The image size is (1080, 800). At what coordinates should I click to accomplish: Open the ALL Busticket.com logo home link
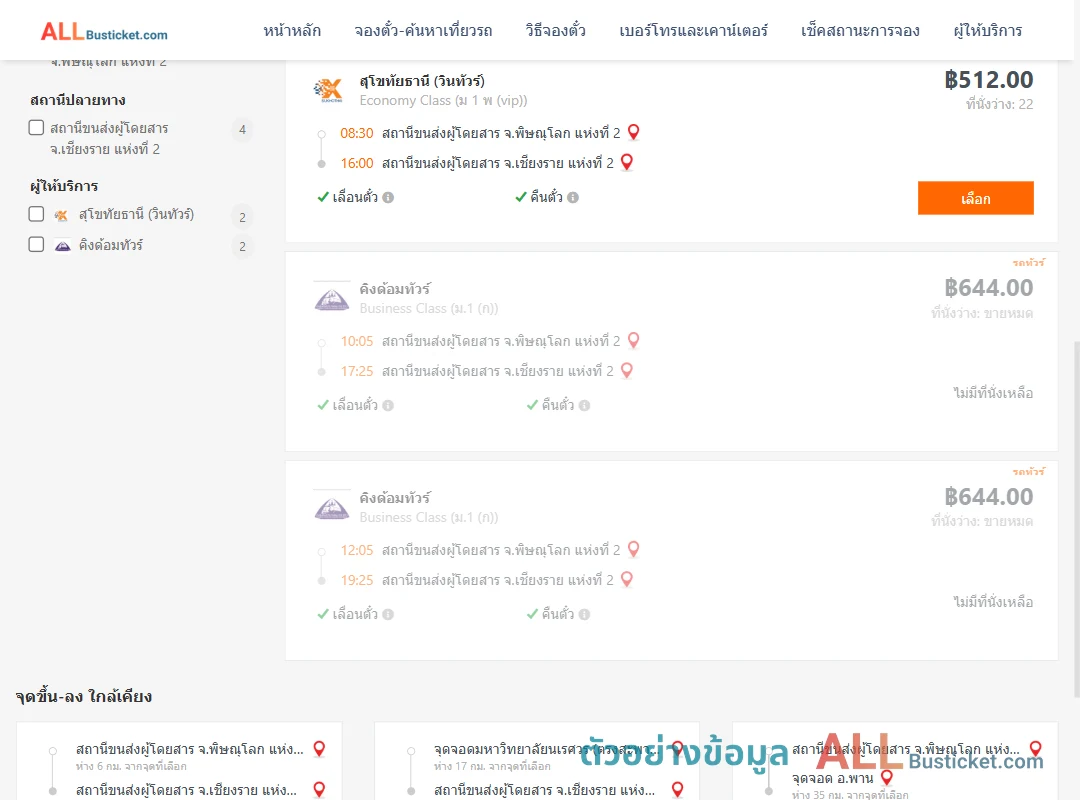click(104, 31)
